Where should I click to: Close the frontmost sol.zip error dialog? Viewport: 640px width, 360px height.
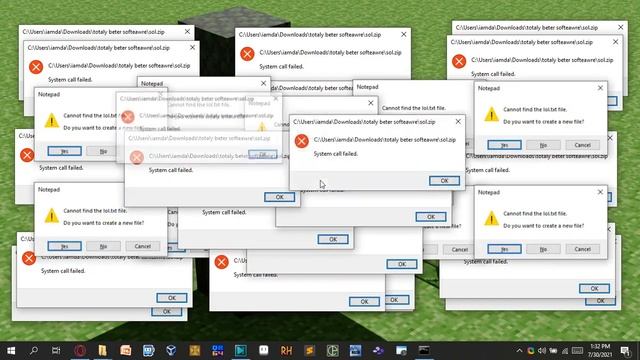(x=458, y=122)
